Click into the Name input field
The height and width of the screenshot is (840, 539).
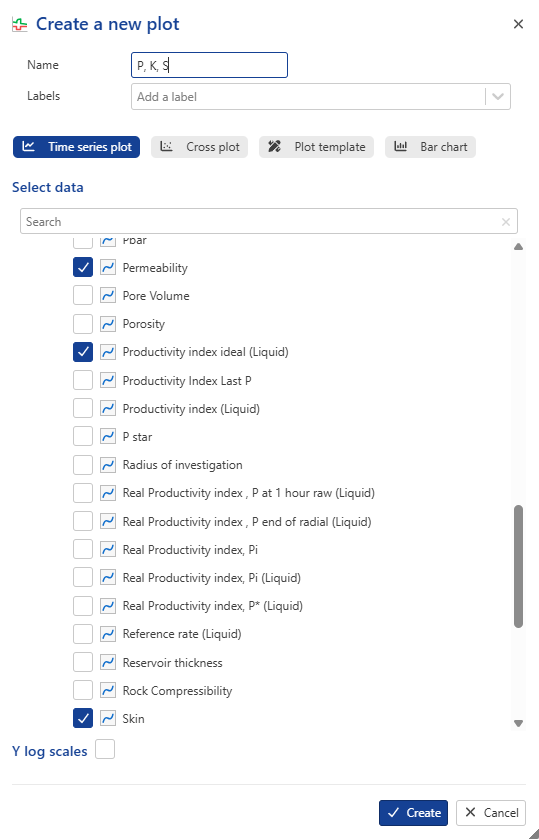click(x=209, y=65)
